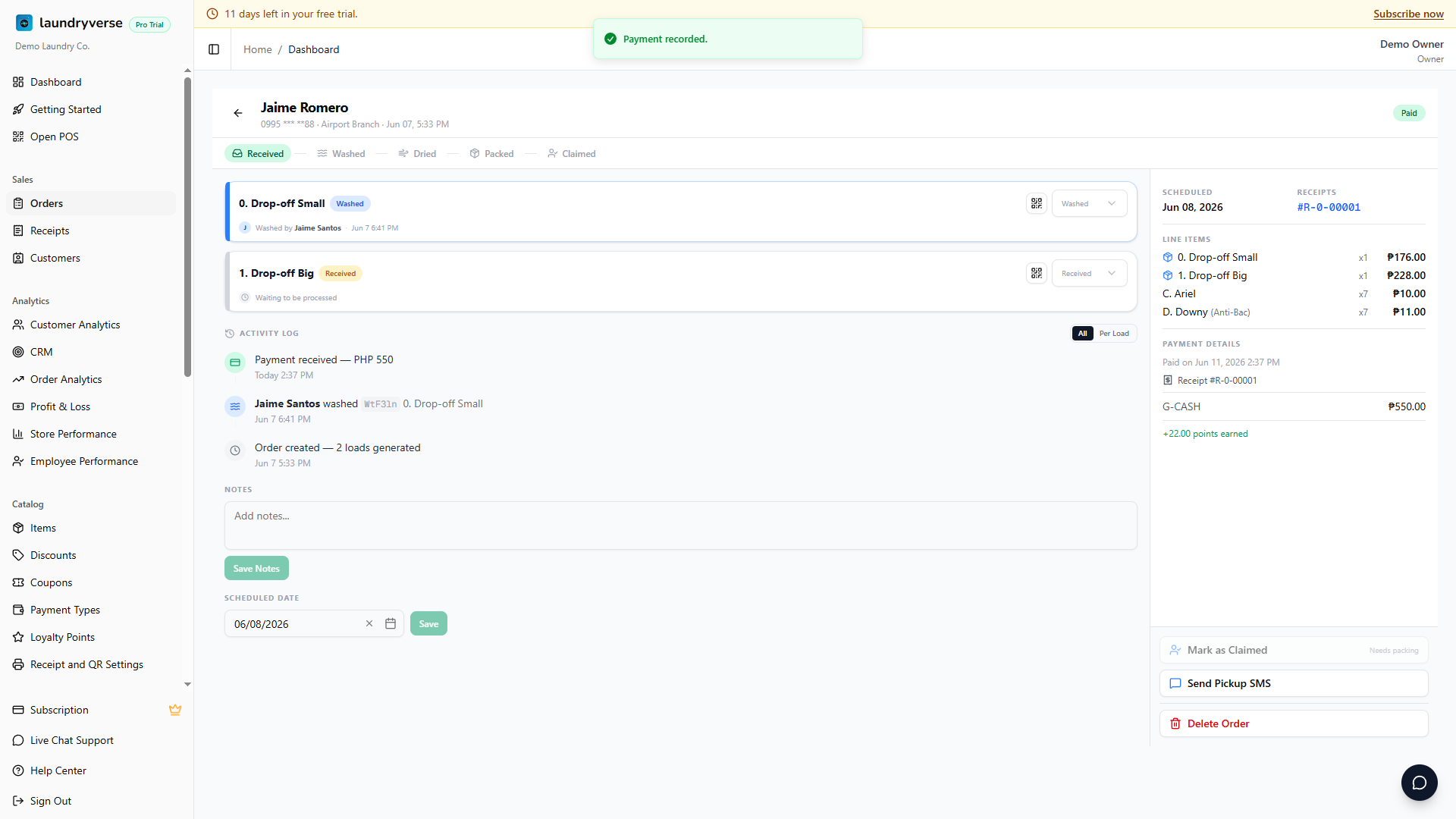Switch activity log to Per Load
This screenshot has width=1456, height=819.
point(1114,333)
